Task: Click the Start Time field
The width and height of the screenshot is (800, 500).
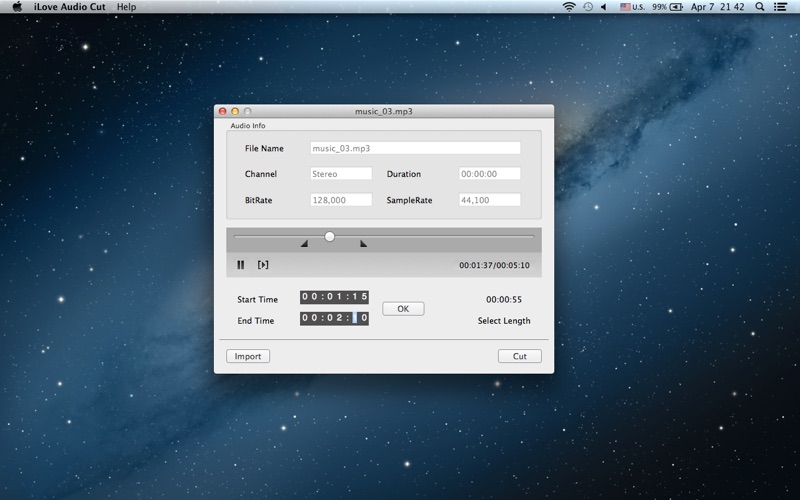Action: (334, 297)
